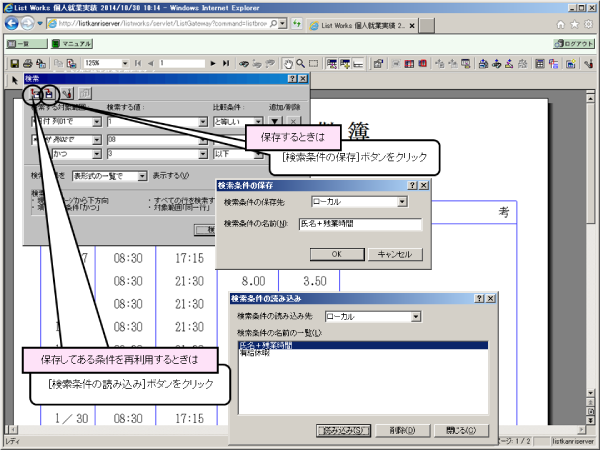600x450 pixels.
Task: Click the padlock properties toolbar icon
Action: [378, 64]
